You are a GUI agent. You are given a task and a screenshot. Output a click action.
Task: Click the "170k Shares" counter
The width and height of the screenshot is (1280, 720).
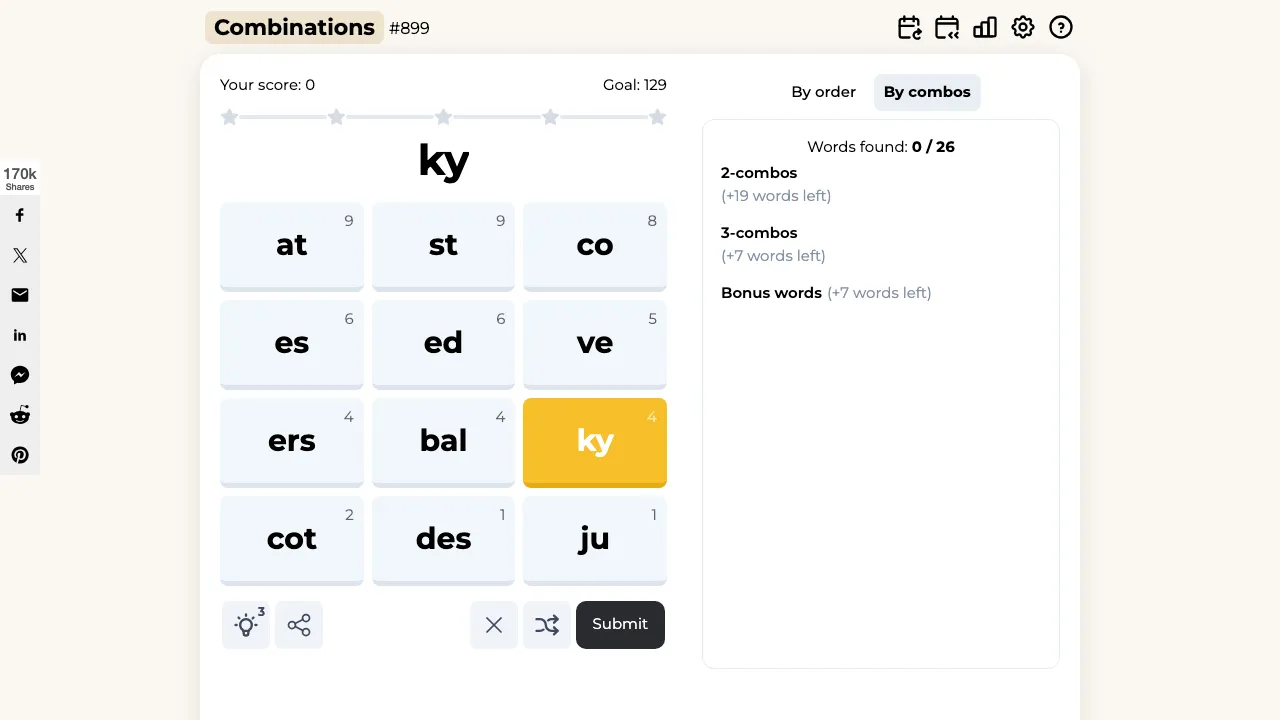[x=20, y=179]
